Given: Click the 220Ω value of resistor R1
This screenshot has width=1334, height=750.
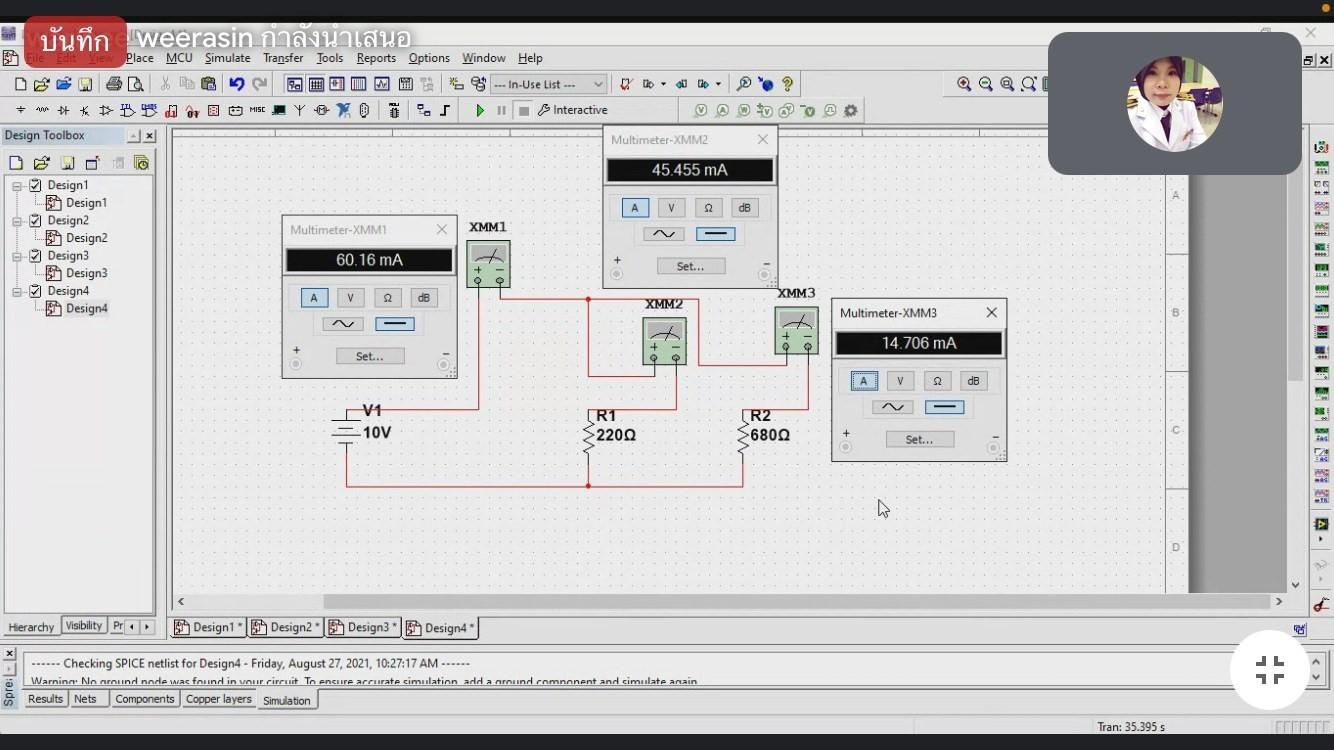Looking at the screenshot, I should tap(616, 435).
